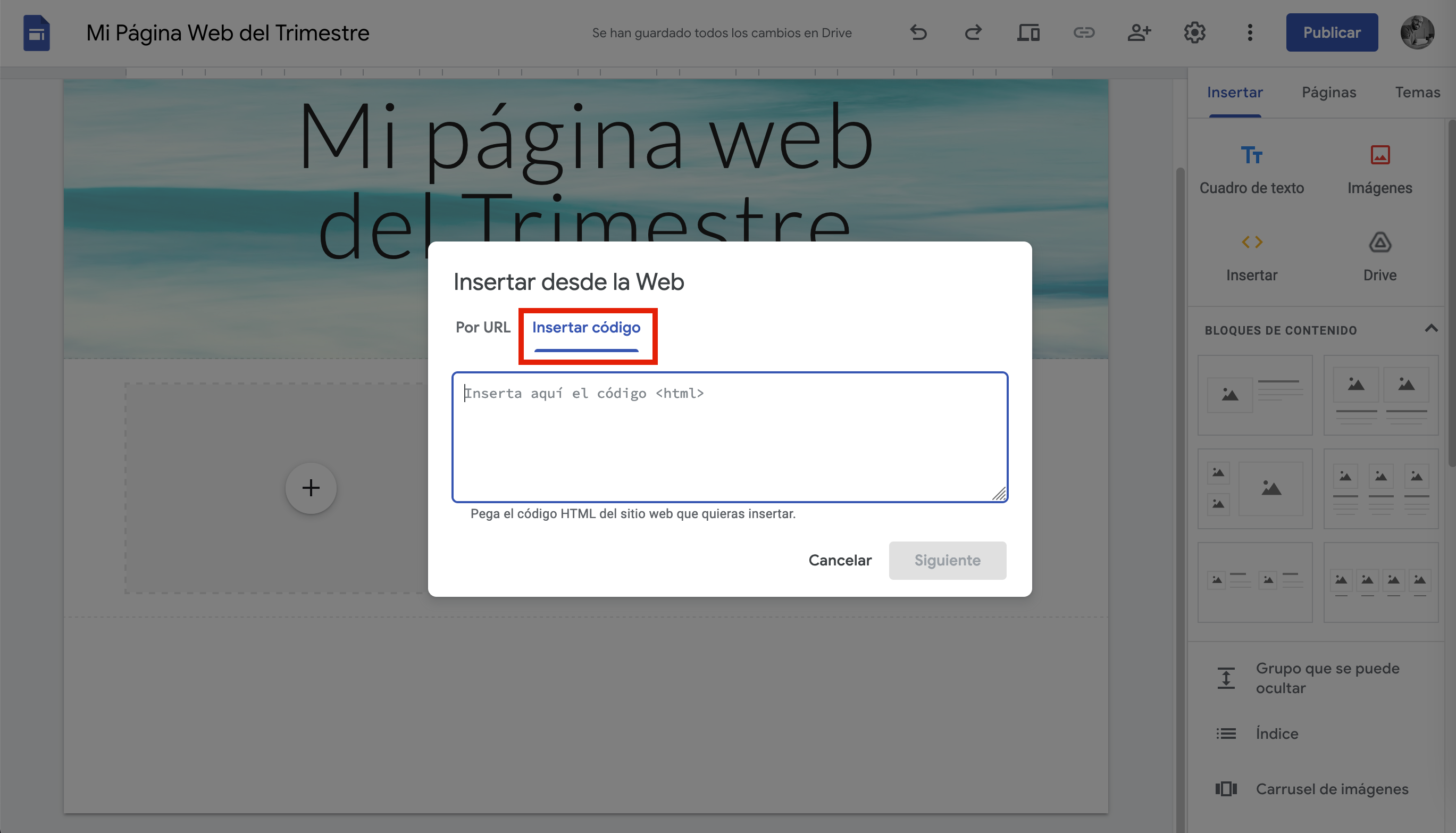The image size is (1456, 833).
Task: Switch to the Por URL tab
Action: (482, 327)
